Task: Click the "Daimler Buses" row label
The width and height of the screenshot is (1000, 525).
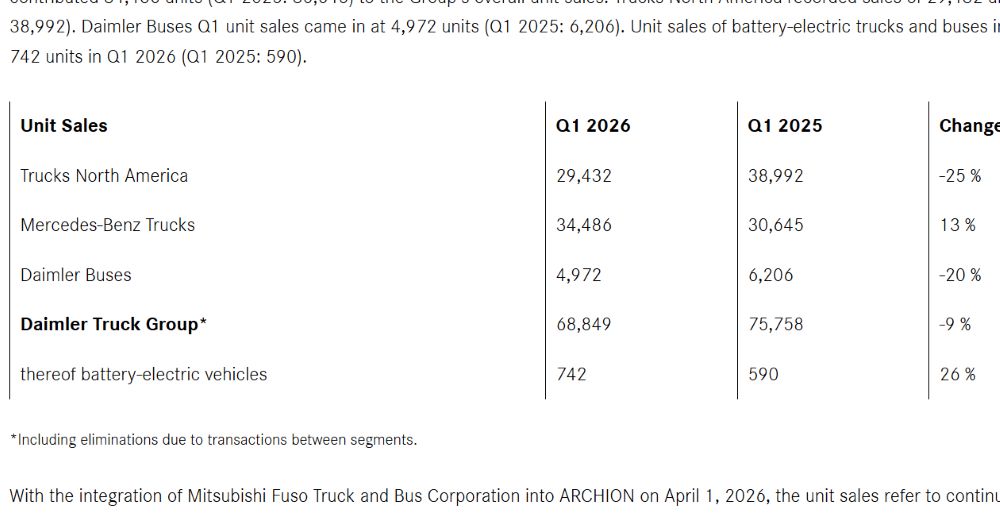Action: coord(76,275)
